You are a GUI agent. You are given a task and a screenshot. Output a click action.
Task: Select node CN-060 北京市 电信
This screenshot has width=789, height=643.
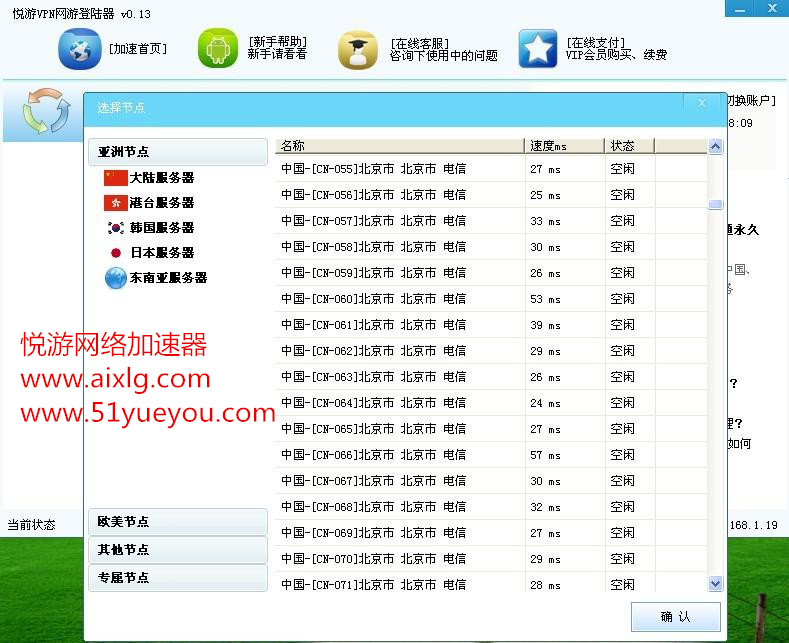(491, 299)
